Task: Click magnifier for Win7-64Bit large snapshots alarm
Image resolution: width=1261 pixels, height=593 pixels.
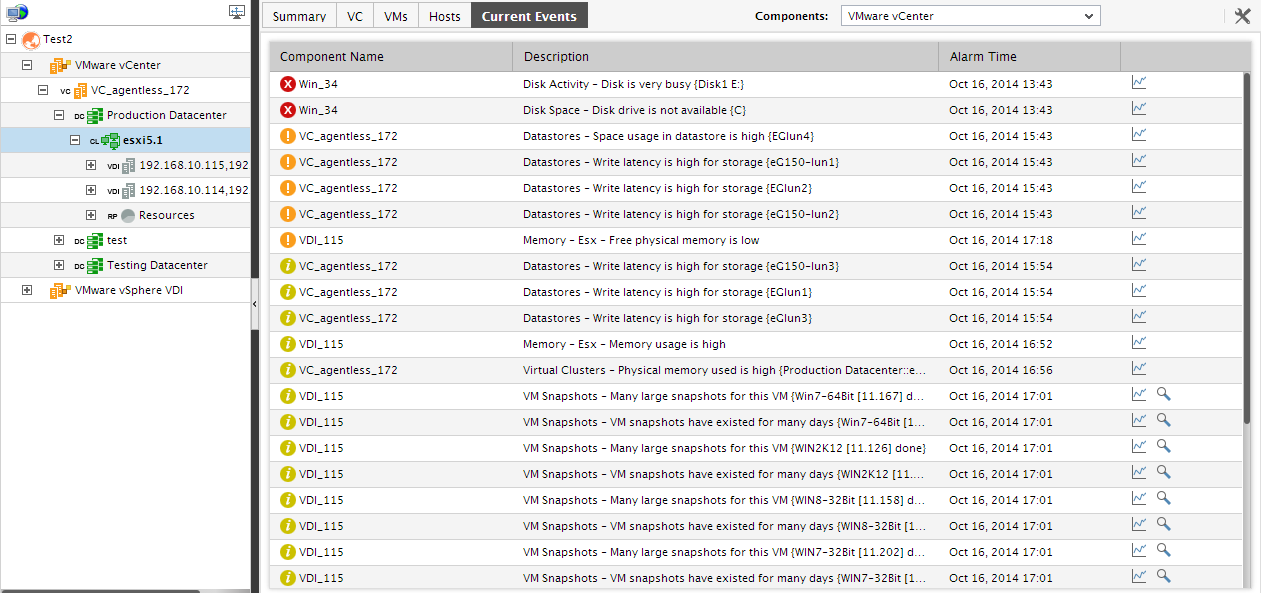Action: point(1163,394)
